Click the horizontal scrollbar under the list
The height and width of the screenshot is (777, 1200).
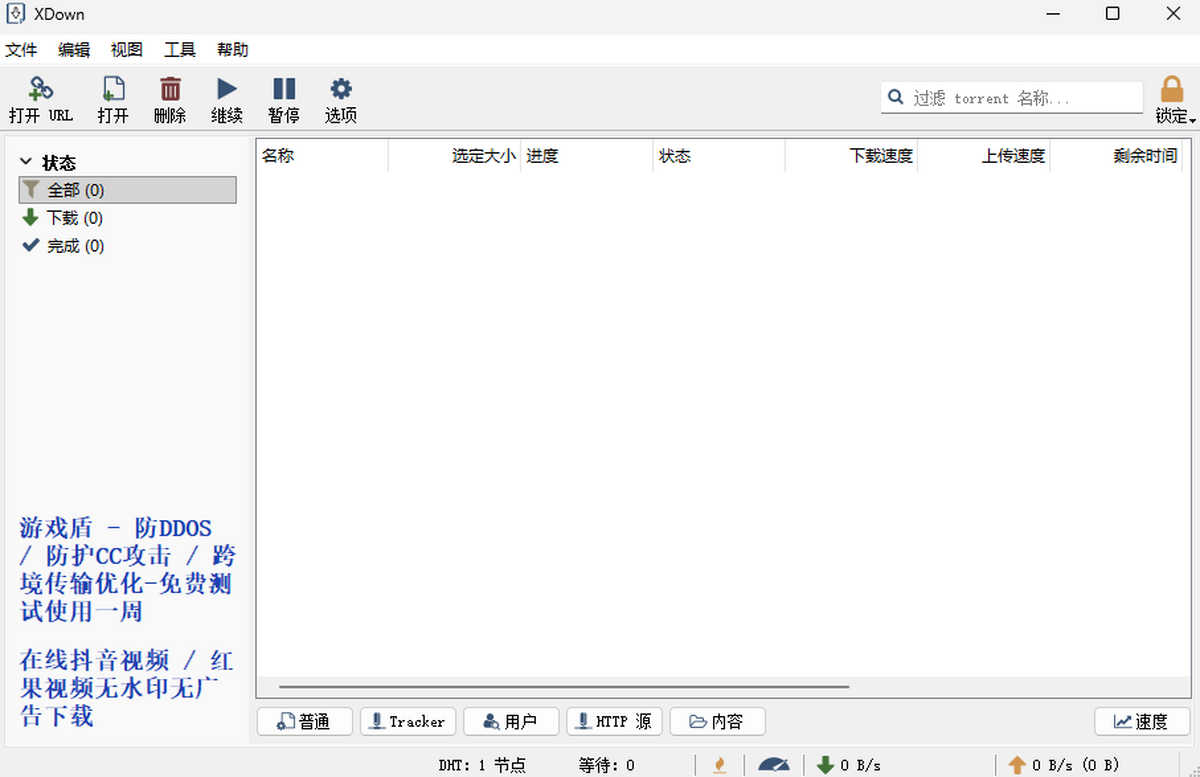tap(564, 687)
